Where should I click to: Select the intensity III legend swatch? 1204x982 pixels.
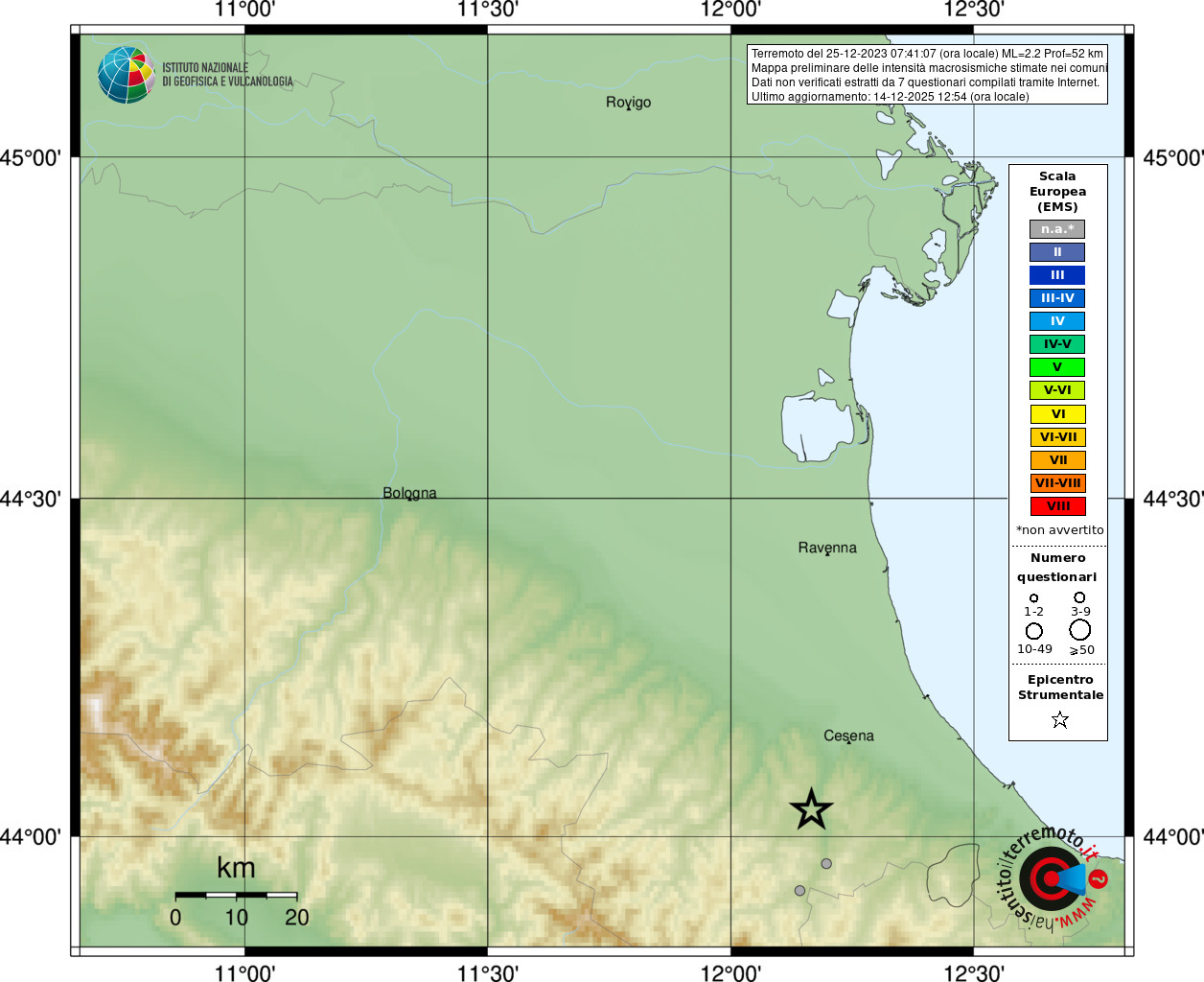pyautogui.click(x=1057, y=275)
